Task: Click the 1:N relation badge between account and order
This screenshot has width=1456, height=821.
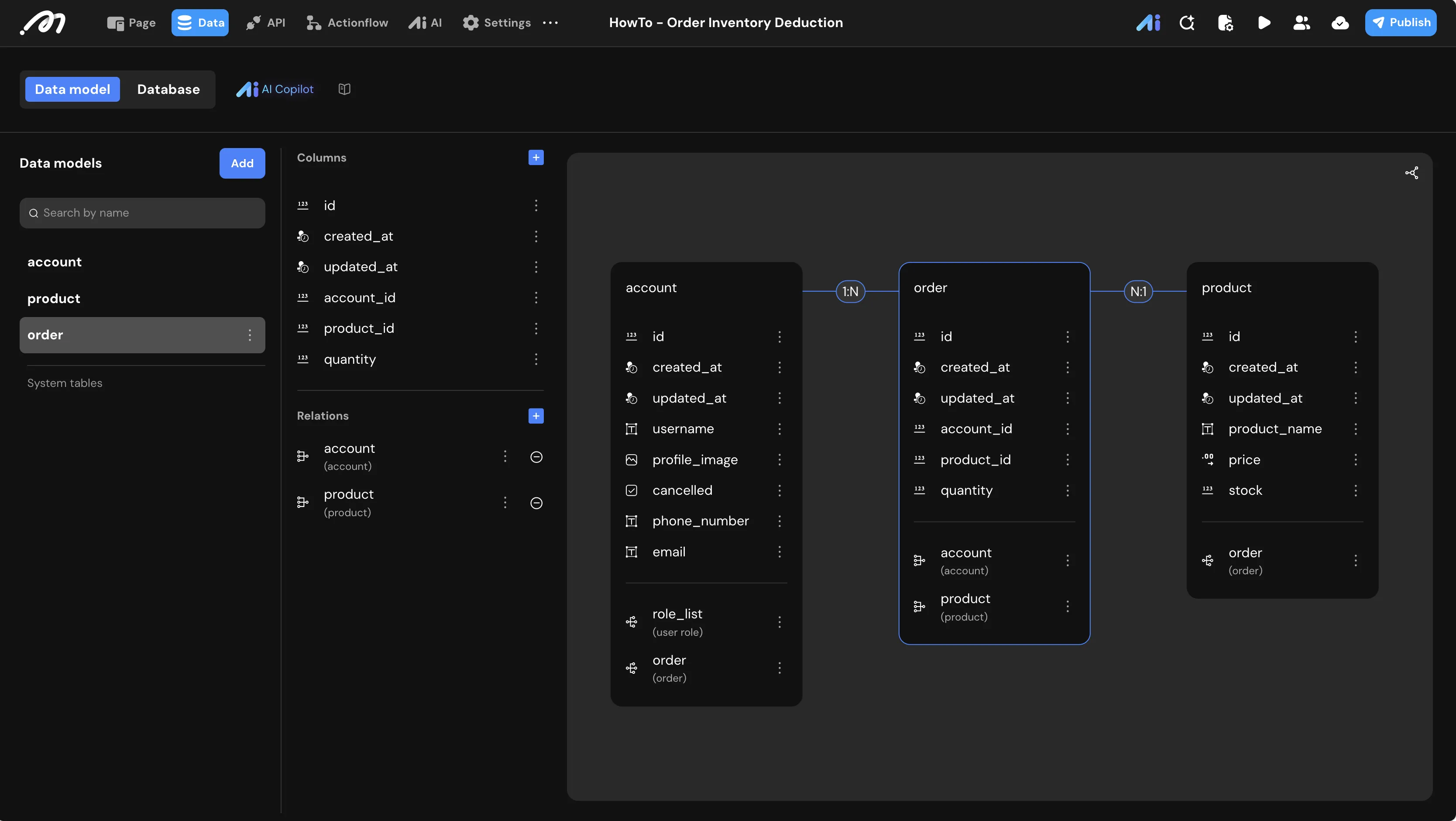Action: pos(850,291)
